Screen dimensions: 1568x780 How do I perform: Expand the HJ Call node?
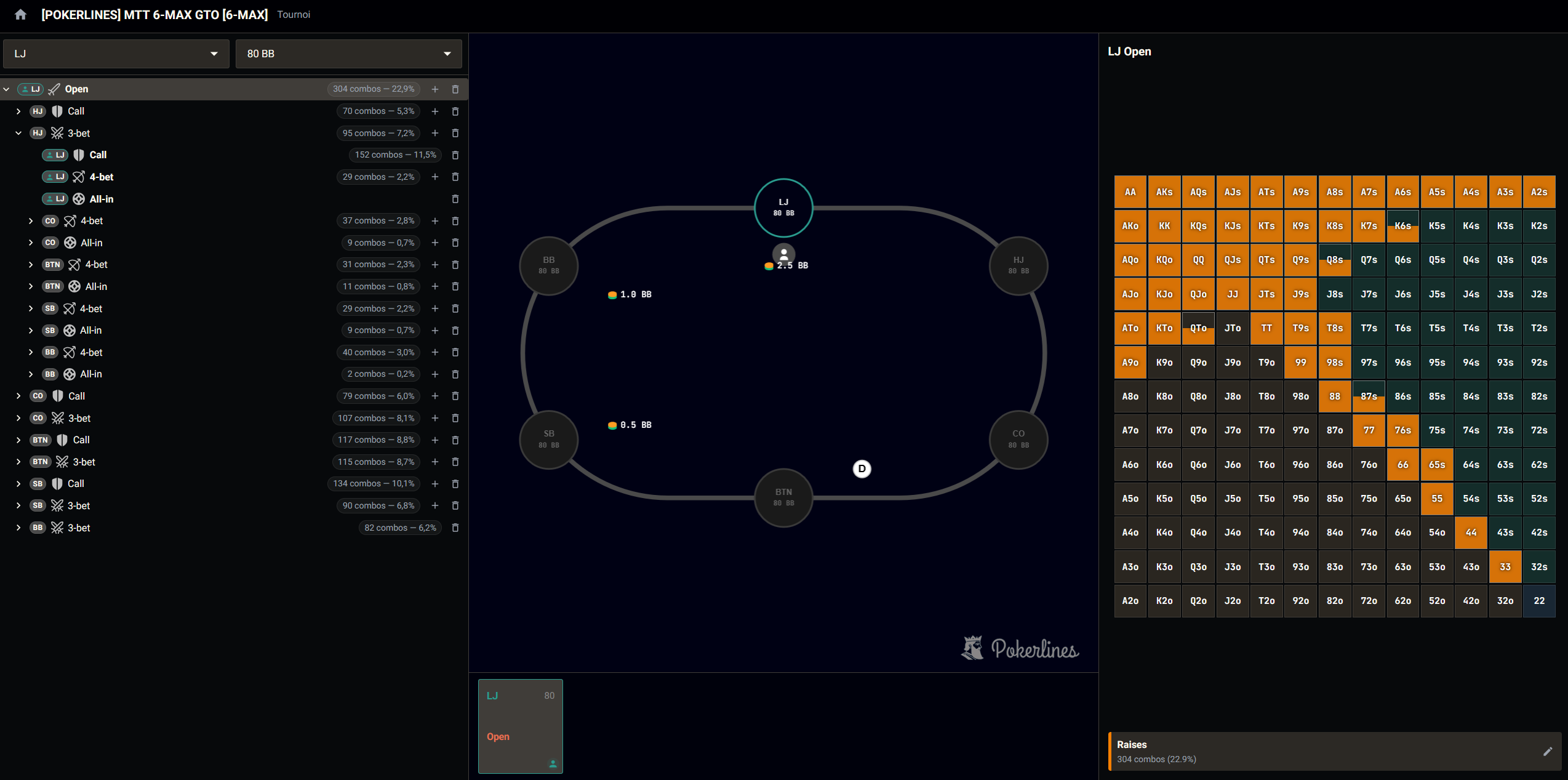(18, 111)
